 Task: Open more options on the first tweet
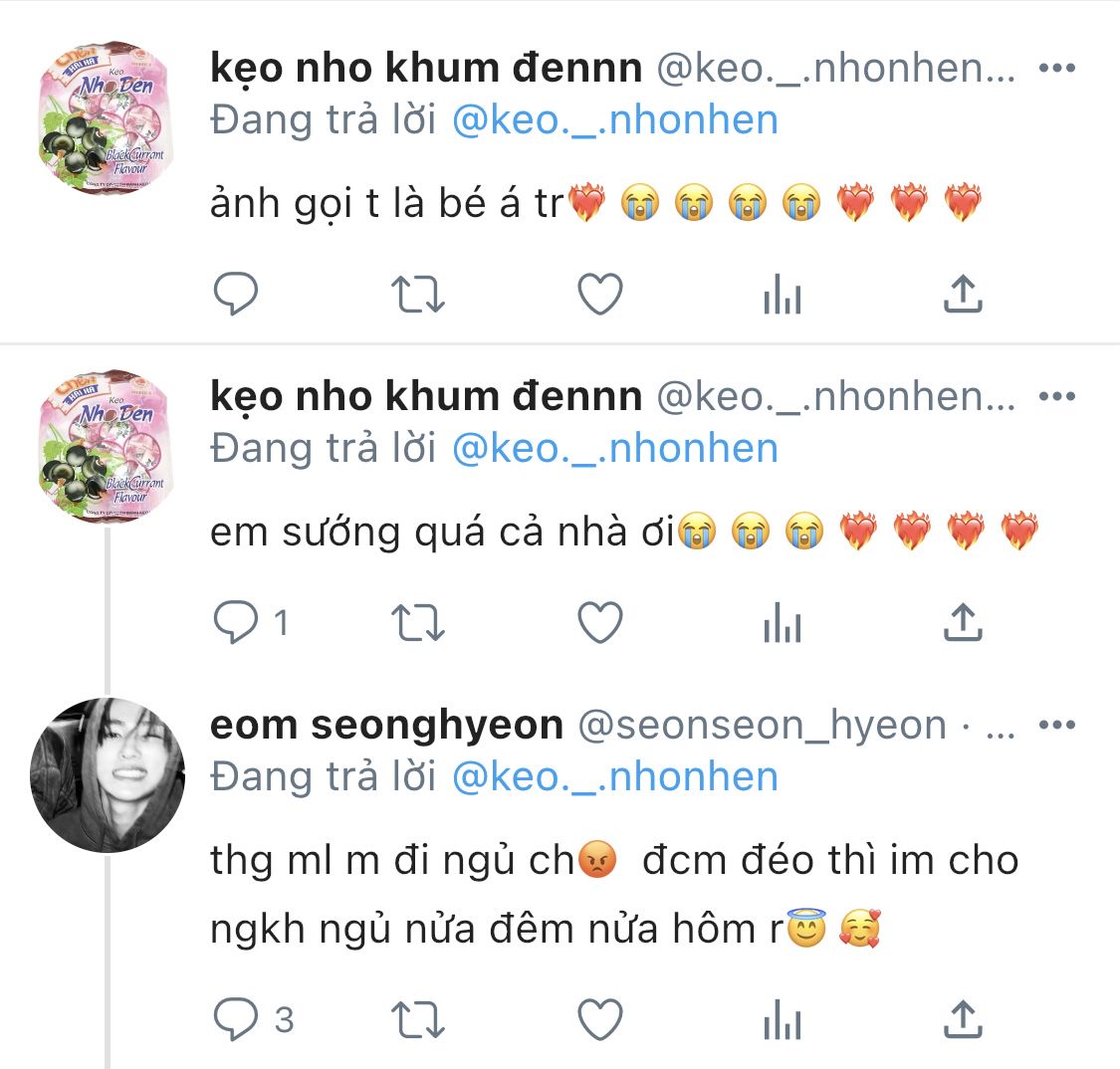pyautogui.click(x=1056, y=69)
